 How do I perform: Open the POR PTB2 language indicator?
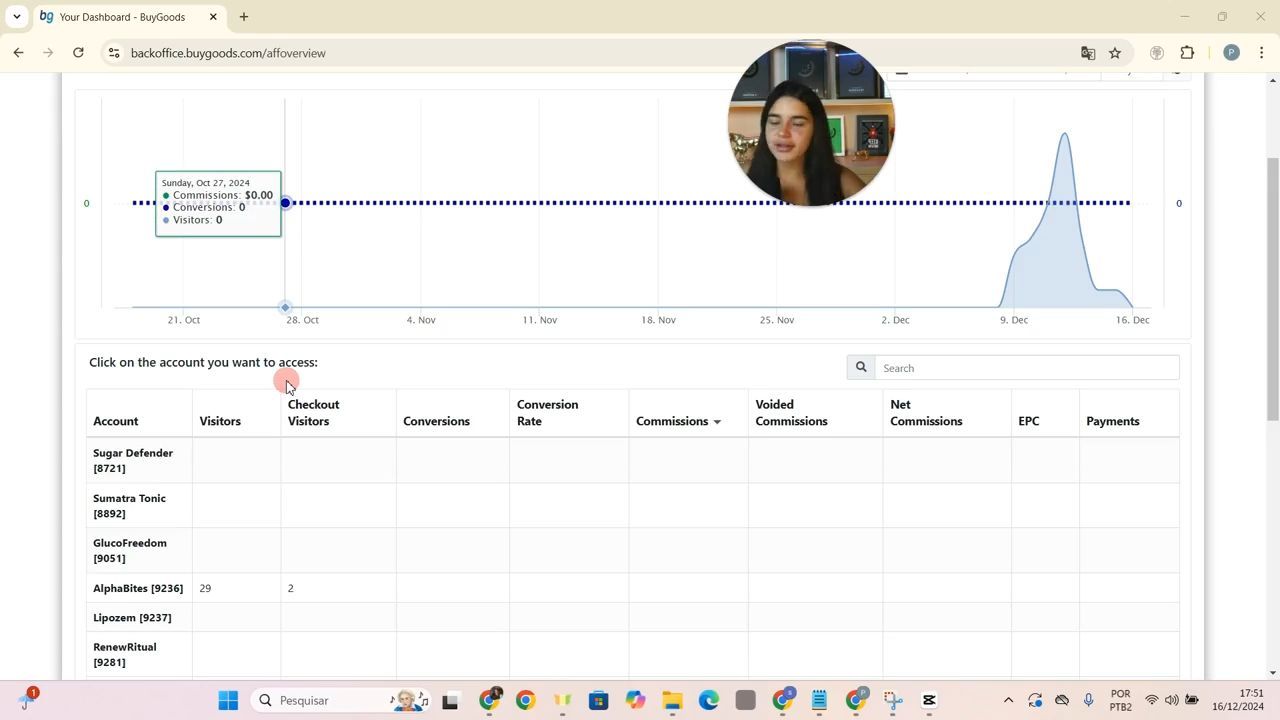pyautogui.click(x=1120, y=700)
